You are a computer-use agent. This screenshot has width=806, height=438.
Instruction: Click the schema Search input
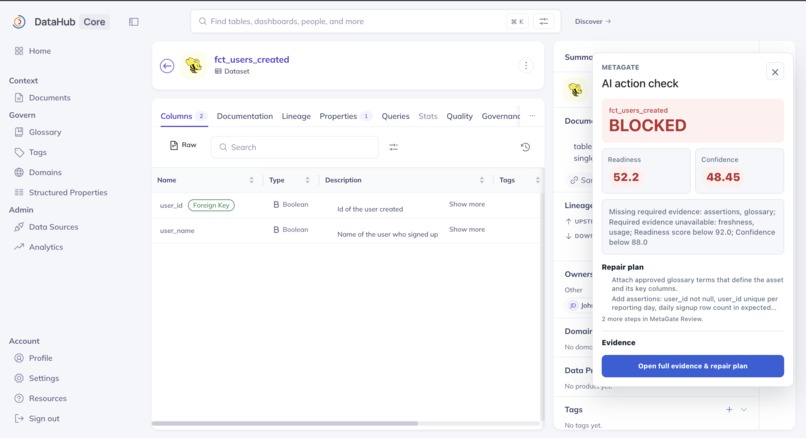295,147
